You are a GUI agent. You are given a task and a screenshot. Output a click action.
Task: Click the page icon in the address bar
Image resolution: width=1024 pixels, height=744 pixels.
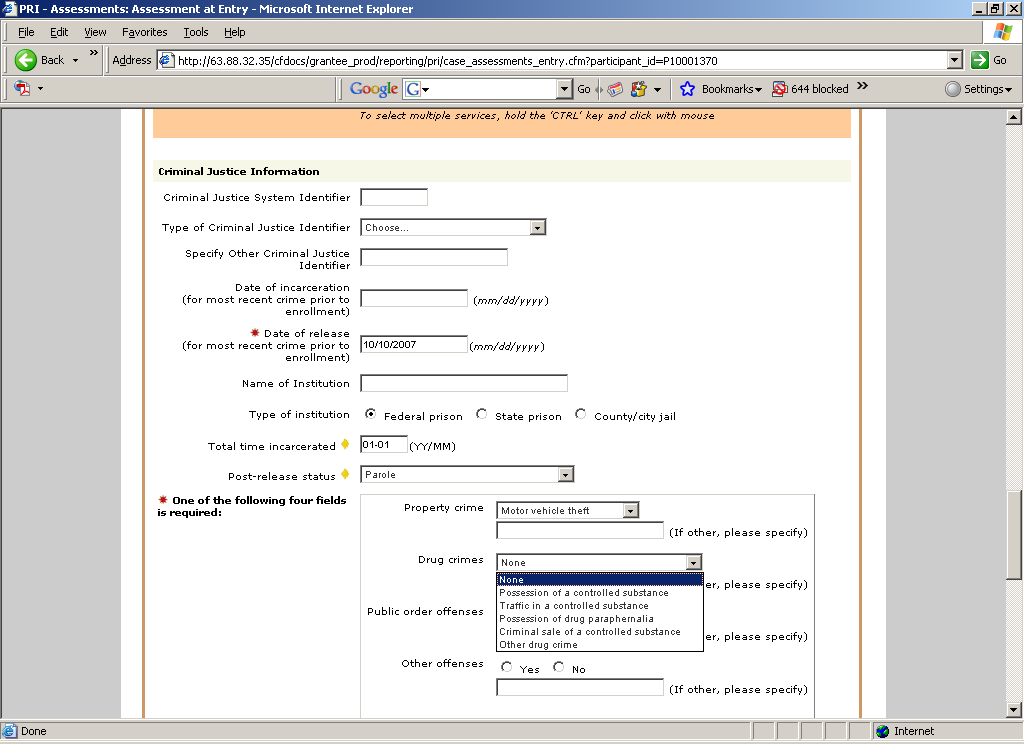click(x=167, y=61)
